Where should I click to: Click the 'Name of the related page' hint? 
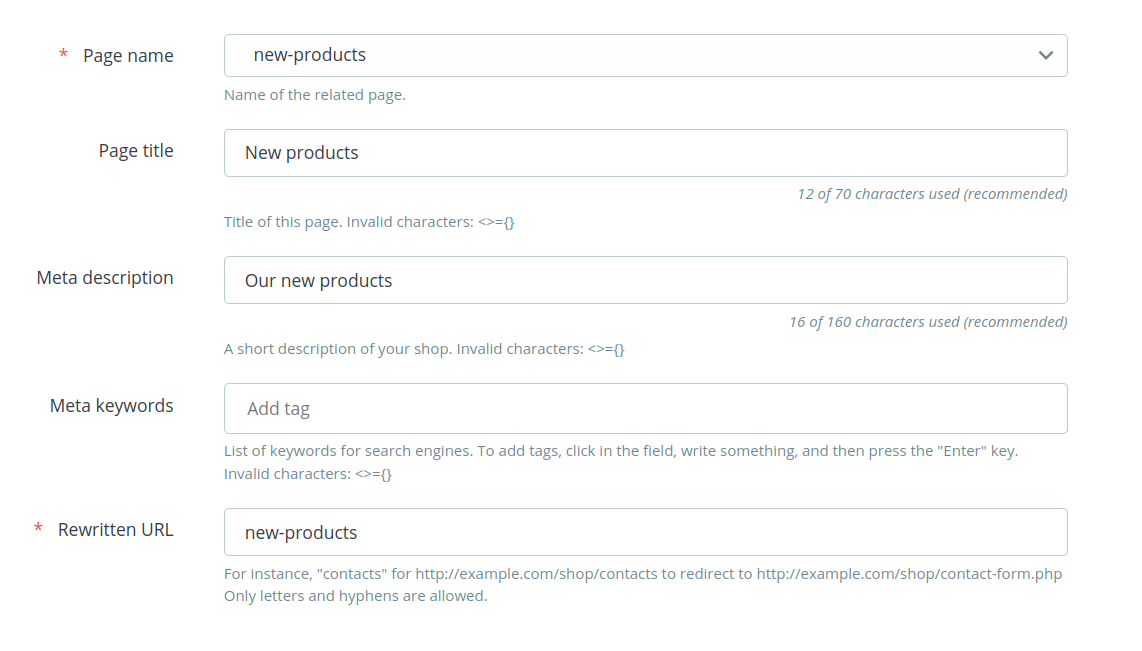point(315,95)
